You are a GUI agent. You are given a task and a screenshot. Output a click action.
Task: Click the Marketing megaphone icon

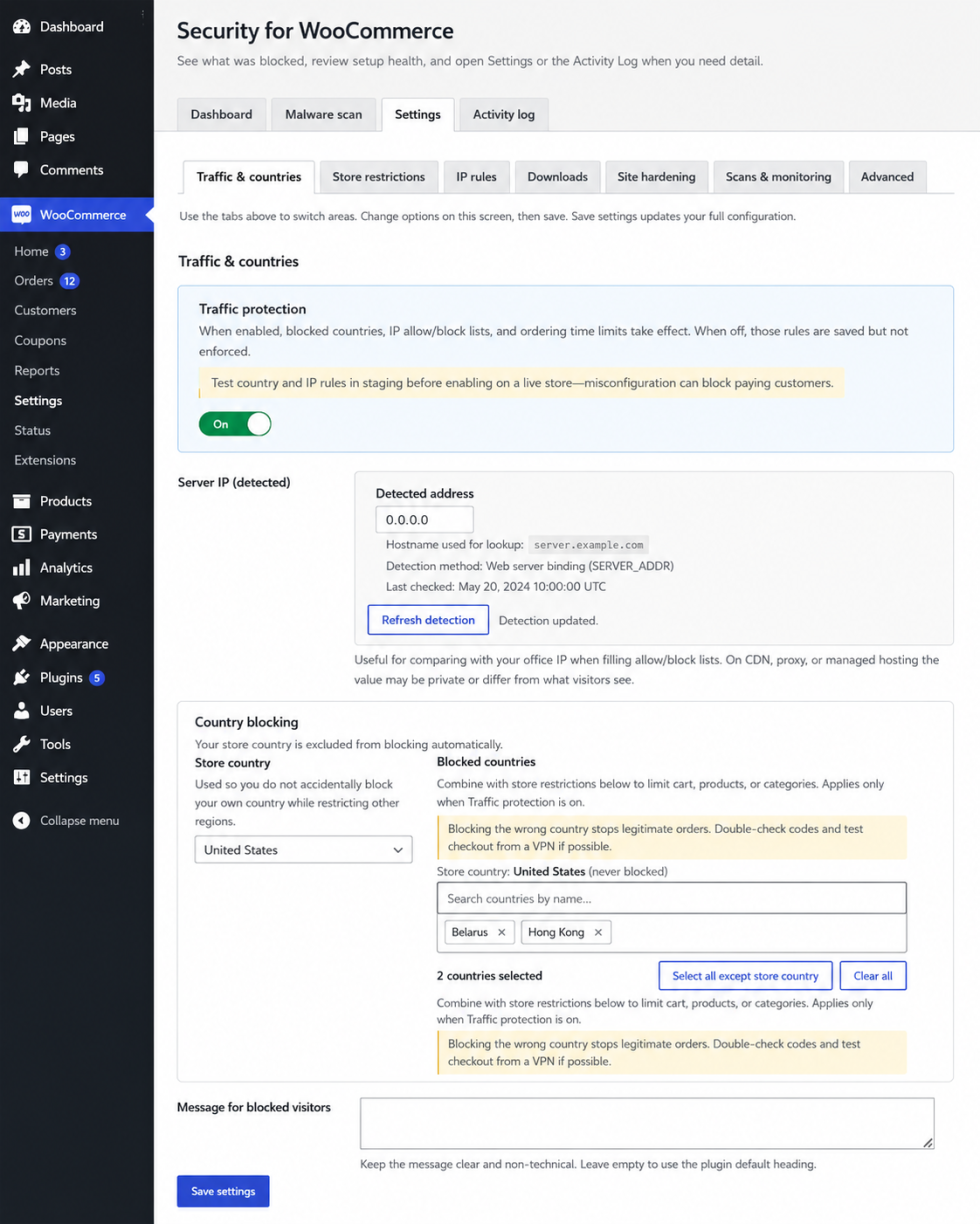pyautogui.click(x=21, y=601)
